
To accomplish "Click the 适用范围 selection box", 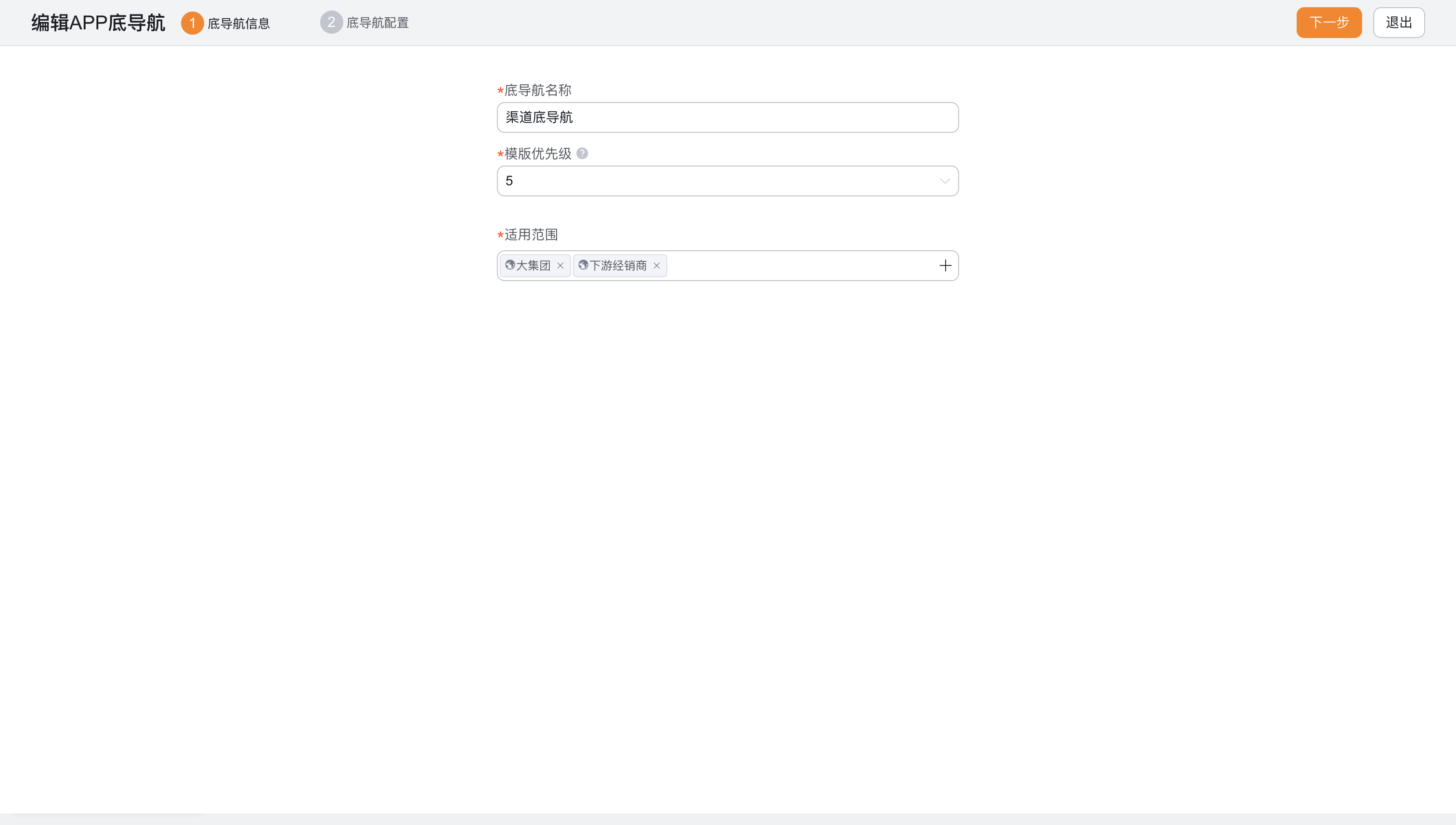I will pyautogui.click(x=728, y=265).
